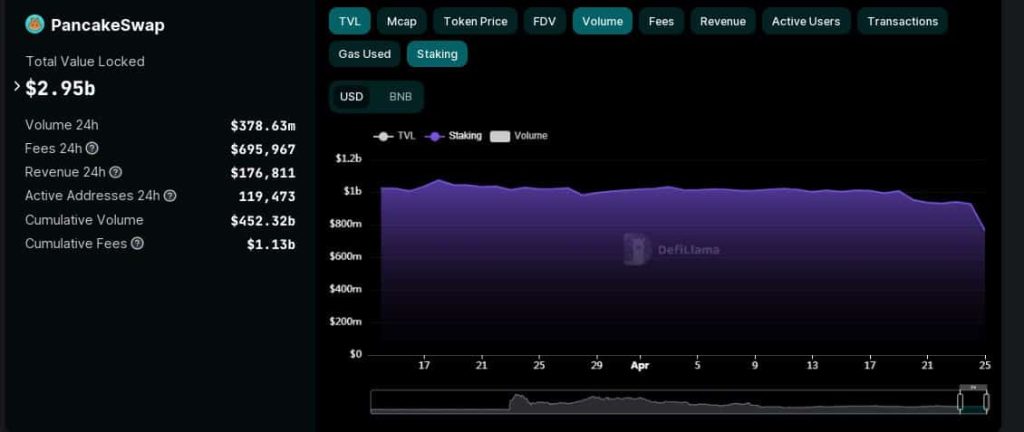Click the help icon beside Revenue 24h

click(x=116, y=172)
